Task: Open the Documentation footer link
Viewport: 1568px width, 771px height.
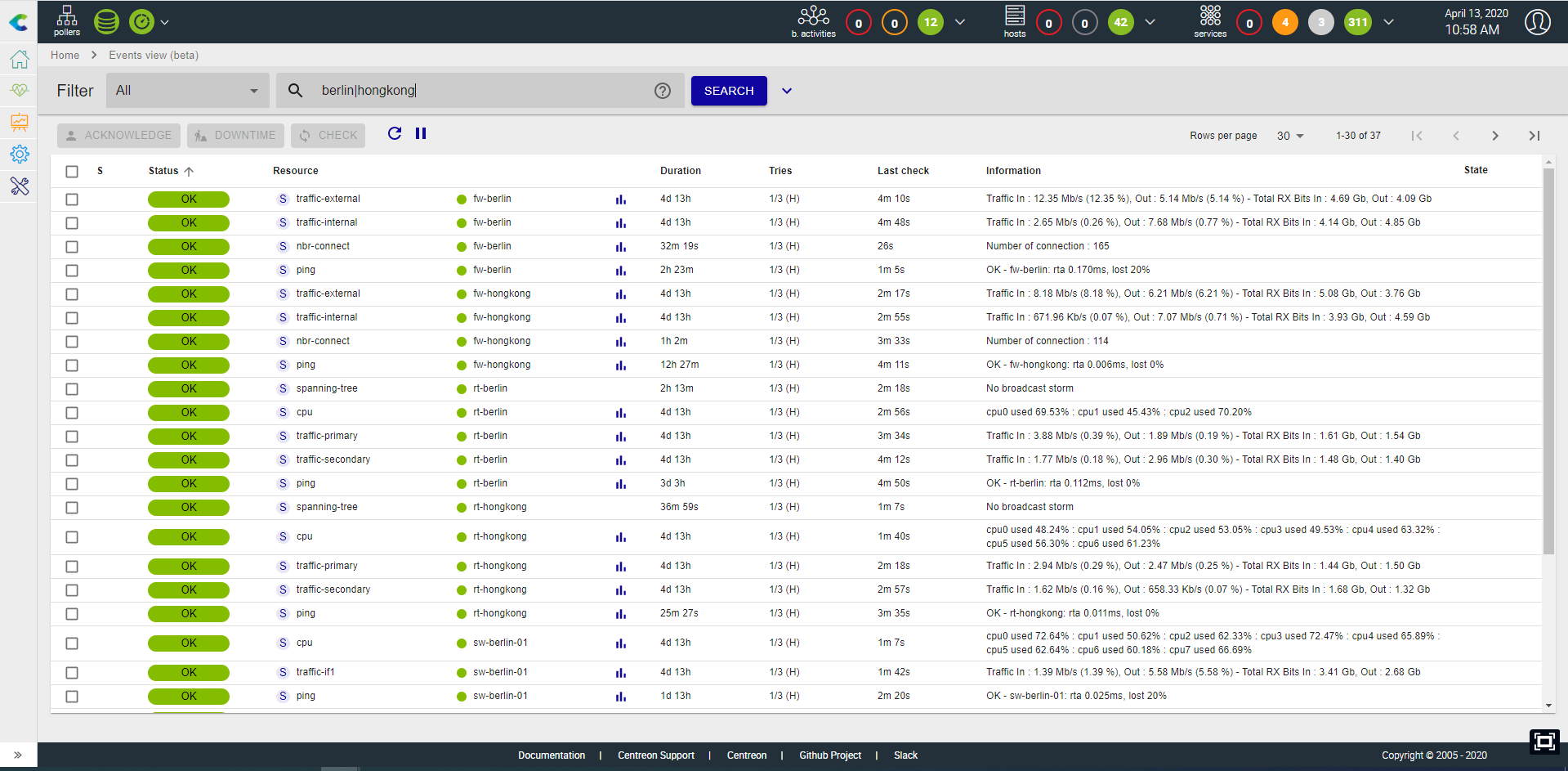Action: click(x=552, y=755)
